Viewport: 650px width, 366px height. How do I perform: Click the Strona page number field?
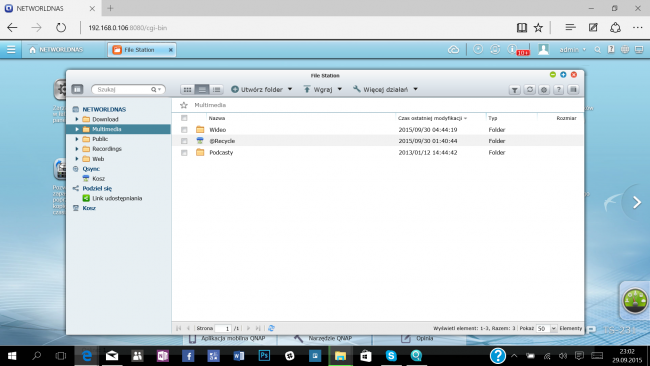(223, 328)
